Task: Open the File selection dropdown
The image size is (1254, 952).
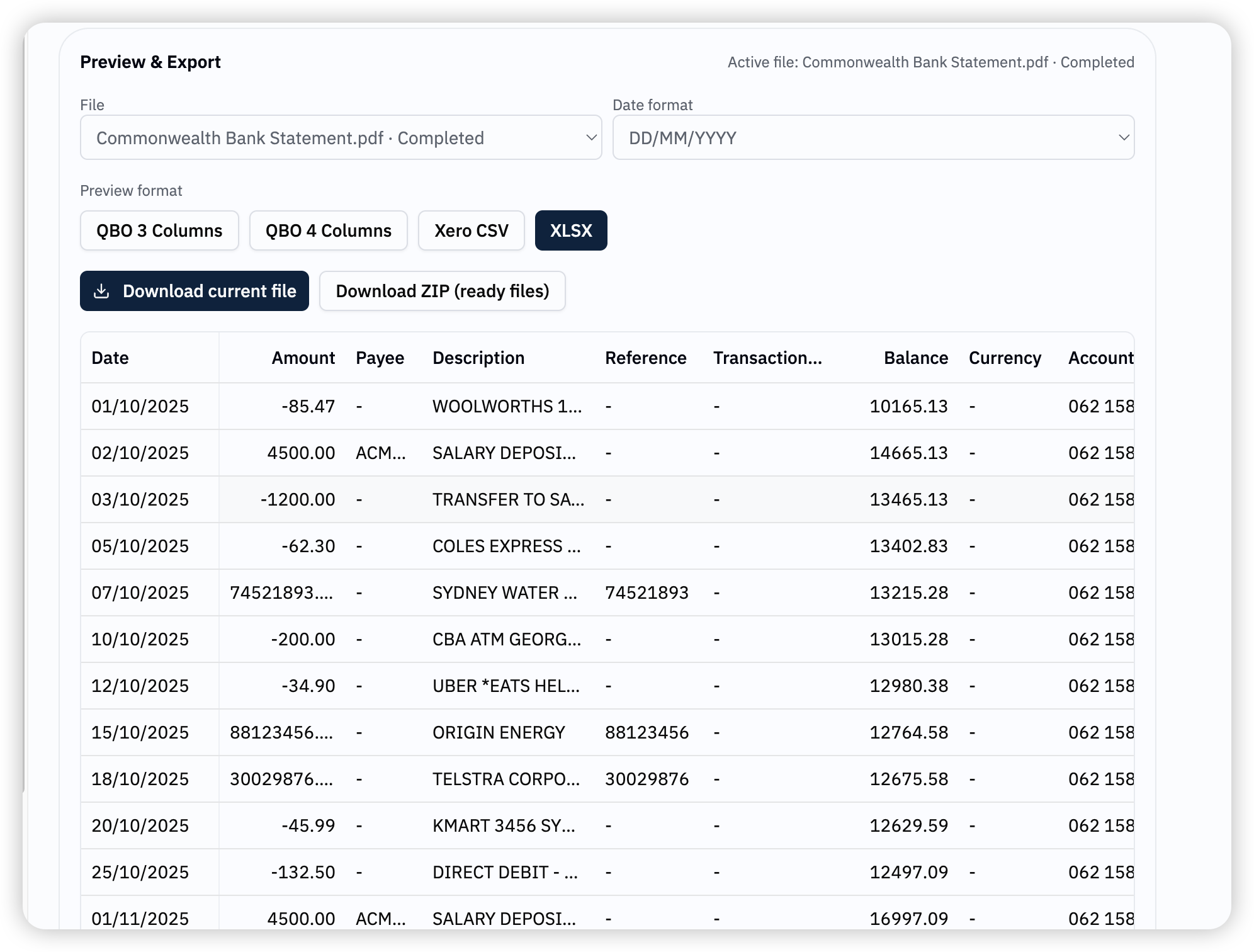Action: (x=341, y=137)
